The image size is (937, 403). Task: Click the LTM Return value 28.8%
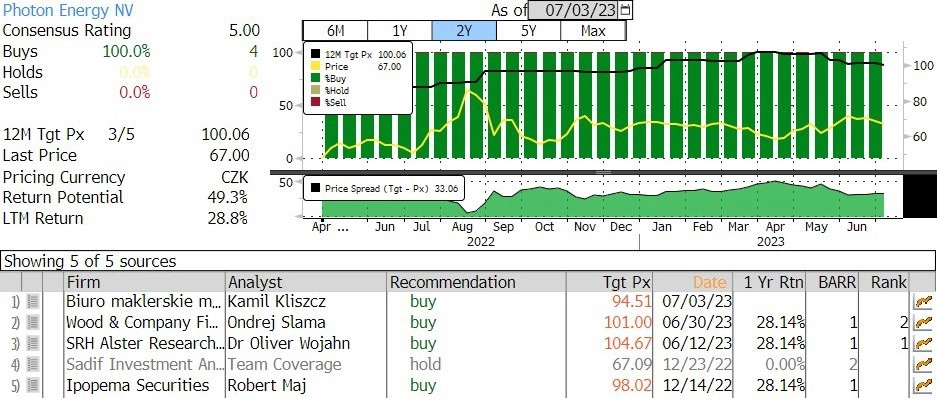coord(228,218)
